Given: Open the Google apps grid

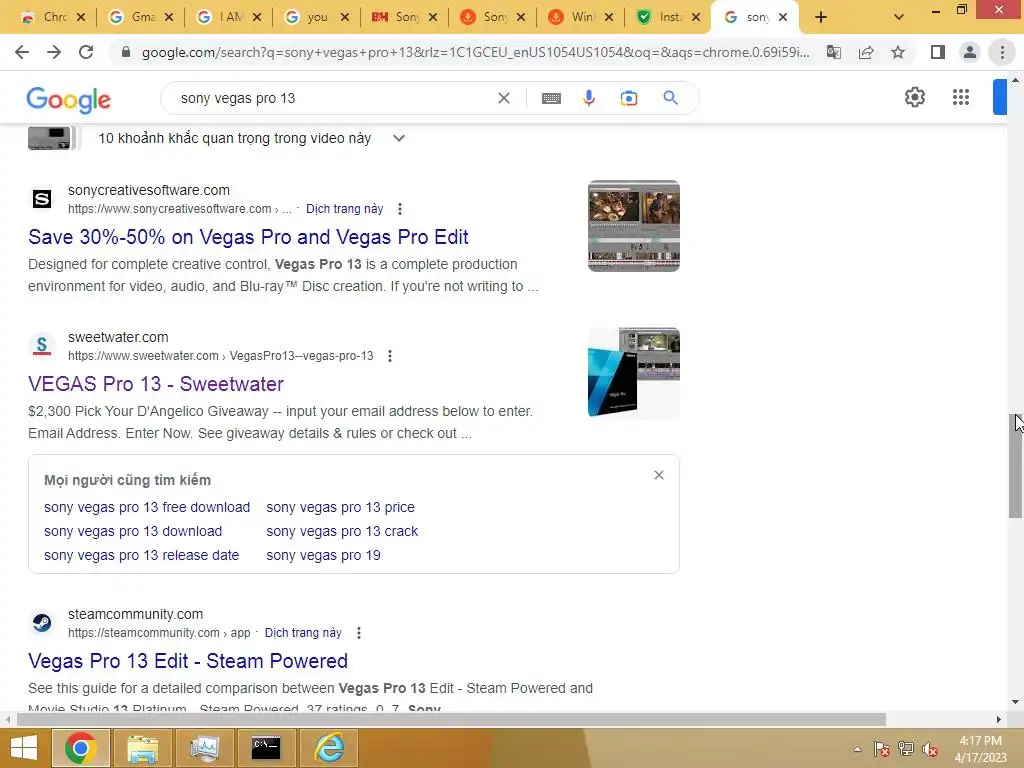Looking at the screenshot, I should pos(961,97).
